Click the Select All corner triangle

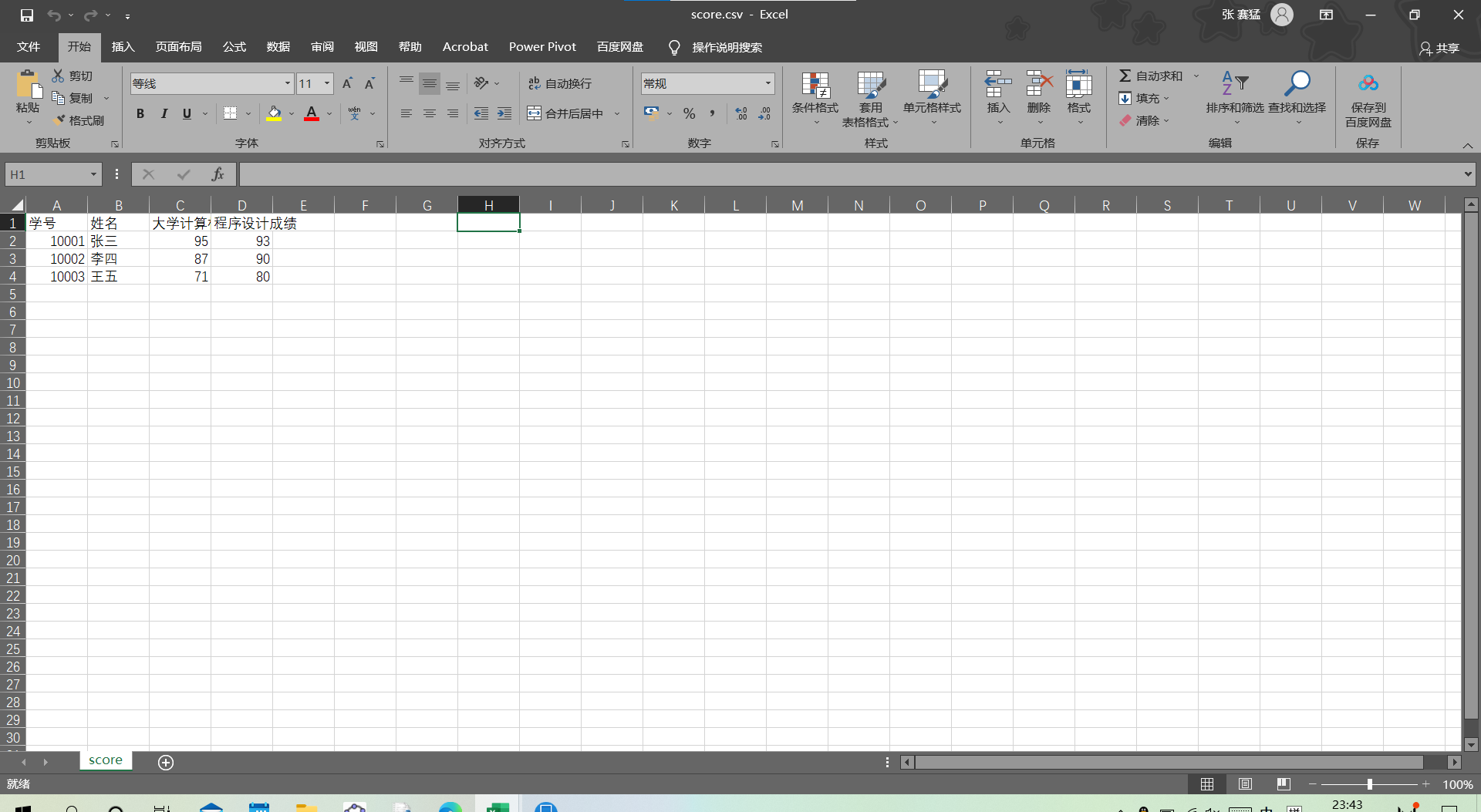tap(17, 205)
